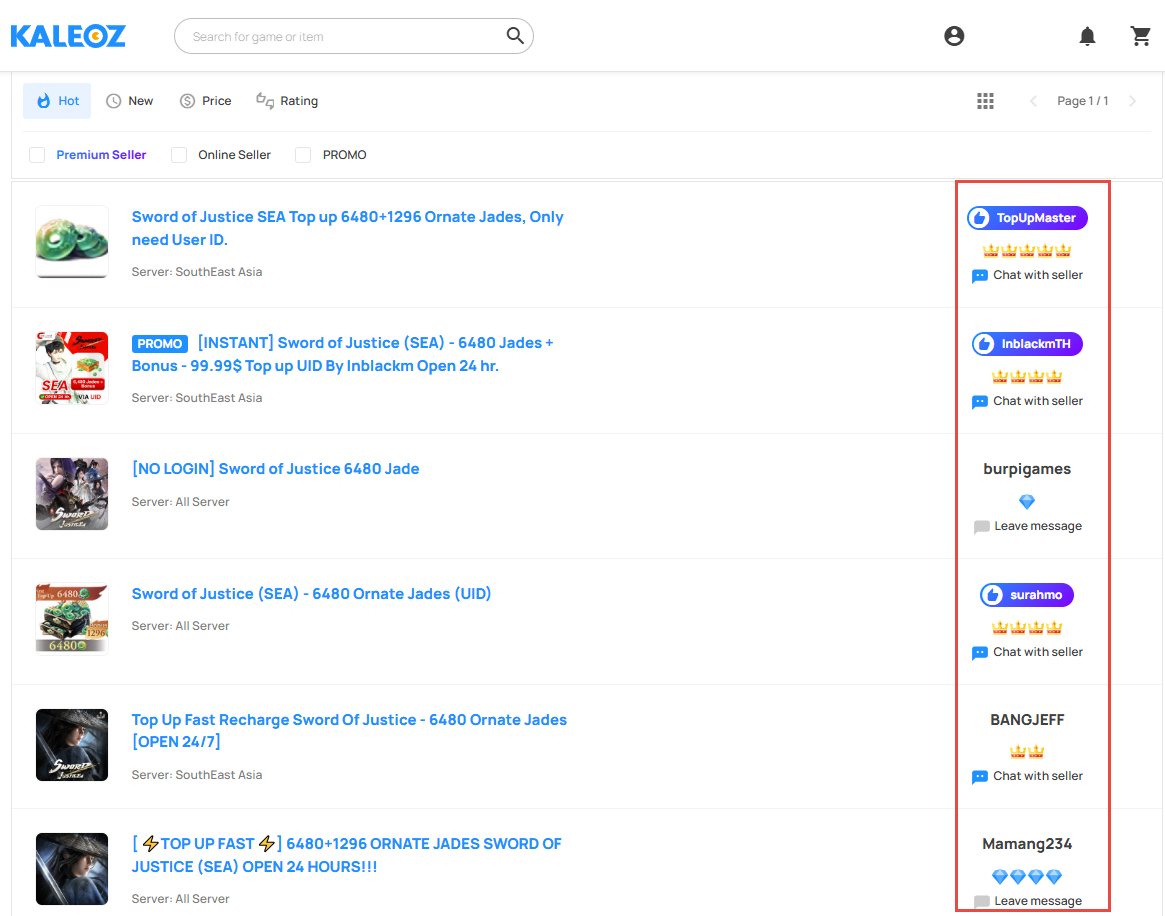1165x916 pixels.
Task: Enable the PROMO filter checkbox
Action: tap(303, 155)
